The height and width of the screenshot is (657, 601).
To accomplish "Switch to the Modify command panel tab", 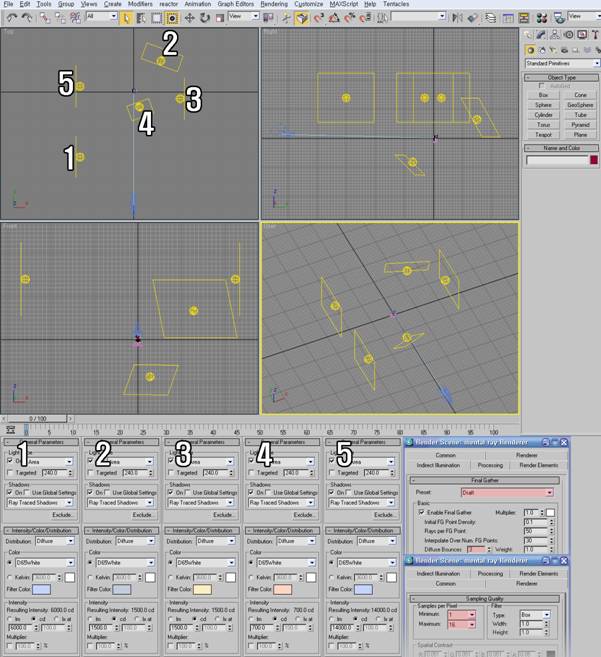I will click(x=541, y=35).
